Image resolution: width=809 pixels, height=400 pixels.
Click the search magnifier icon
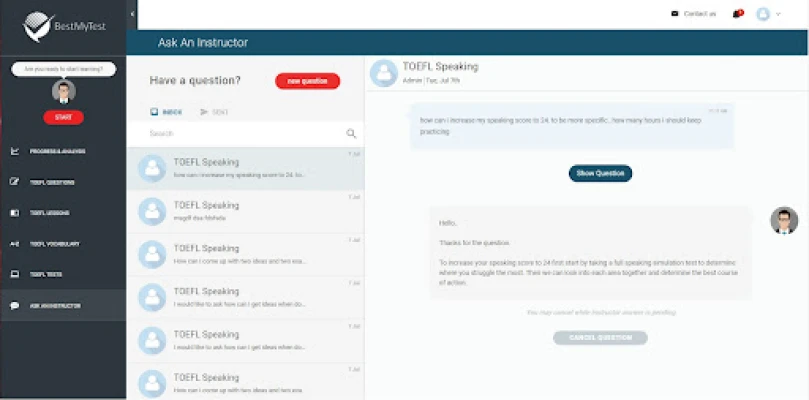click(351, 133)
